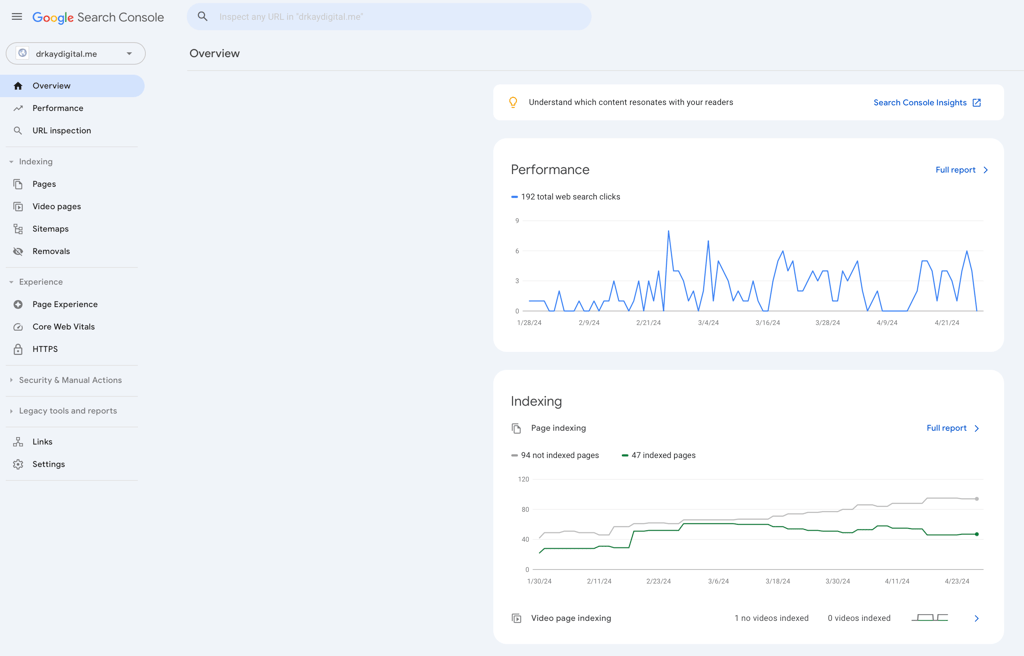The height and width of the screenshot is (656, 1024).
Task: Expand Legacy tools and reports section
Action: pyautogui.click(x=12, y=411)
